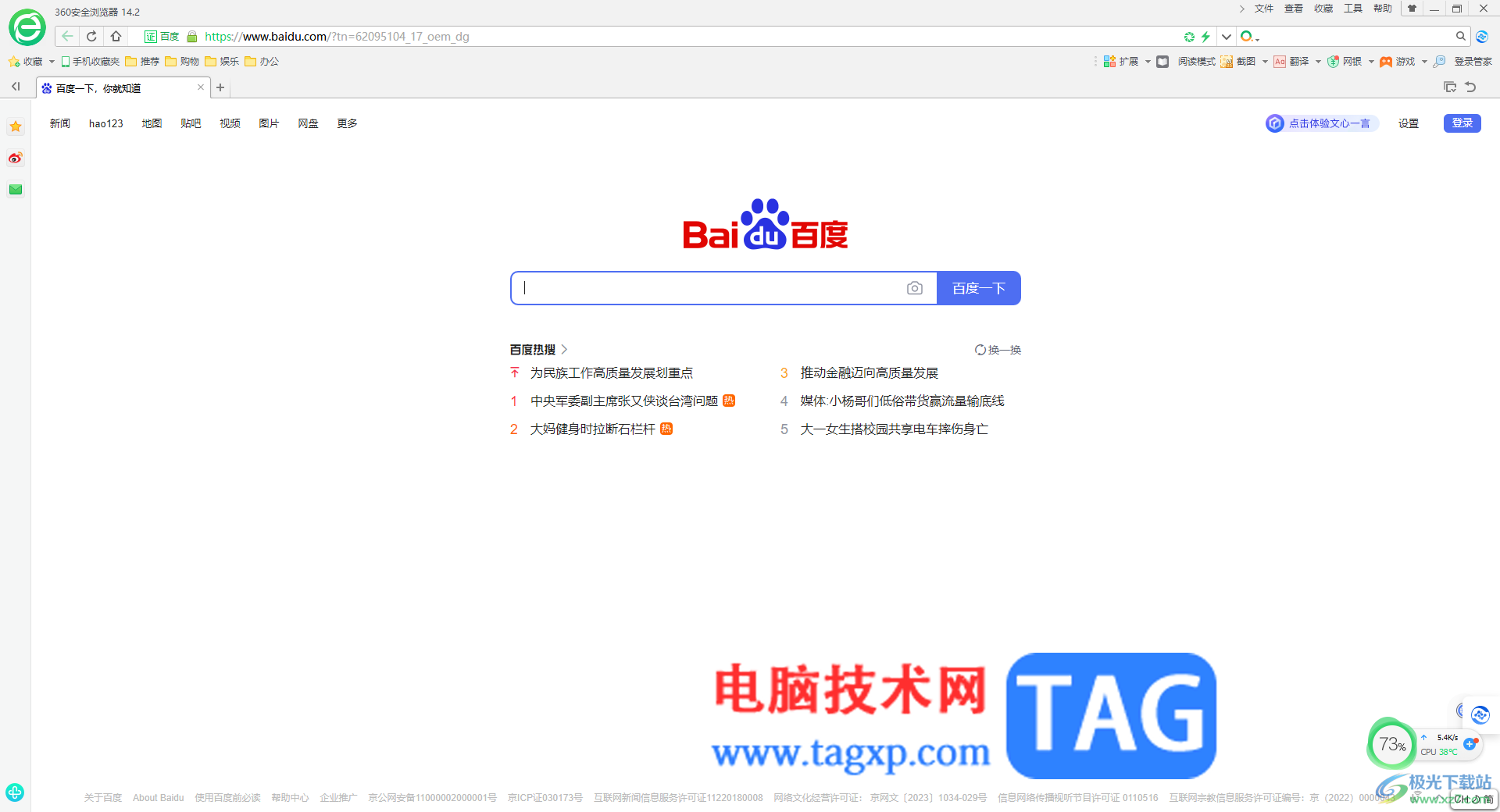Viewport: 1500px width, 812px height.
Task: Expand the 扩展 dropdown arrow
Action: (x=1148, y=62)
